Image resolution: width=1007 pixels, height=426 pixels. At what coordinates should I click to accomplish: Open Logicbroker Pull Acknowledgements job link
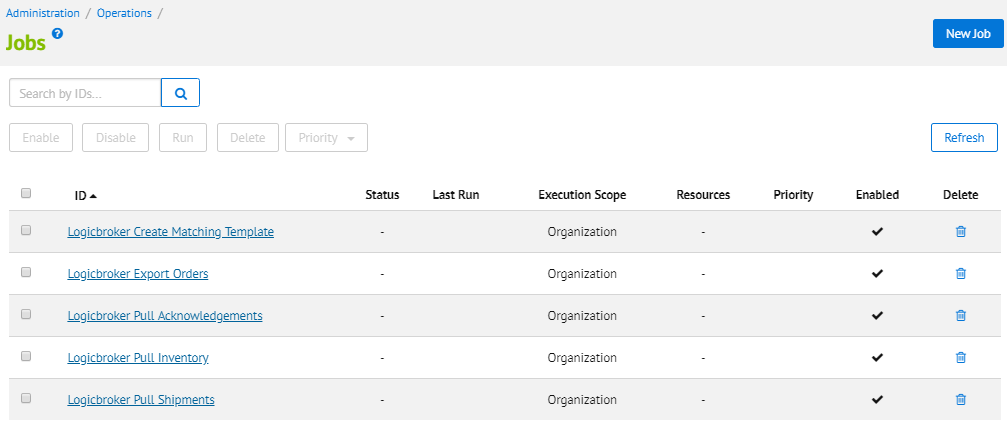pos(165,316)
